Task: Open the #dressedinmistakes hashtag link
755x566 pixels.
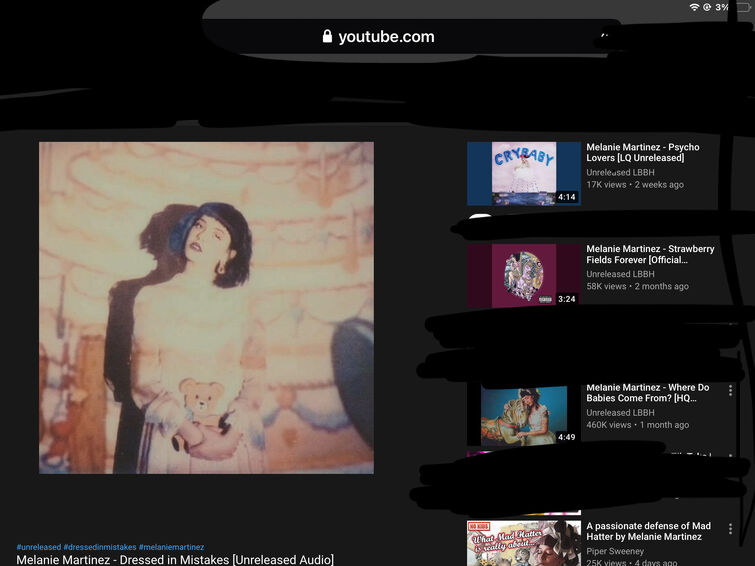Action: coord(100,547)
